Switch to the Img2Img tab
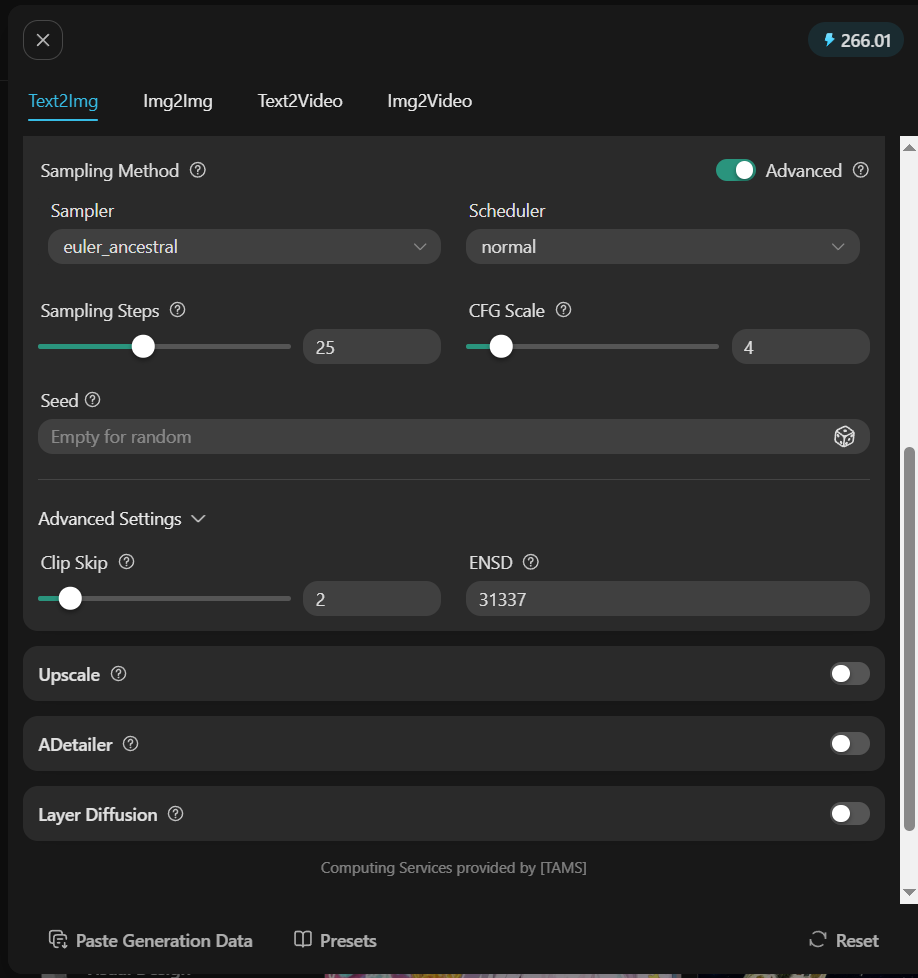The image size is (918, 978). [178, 101]
